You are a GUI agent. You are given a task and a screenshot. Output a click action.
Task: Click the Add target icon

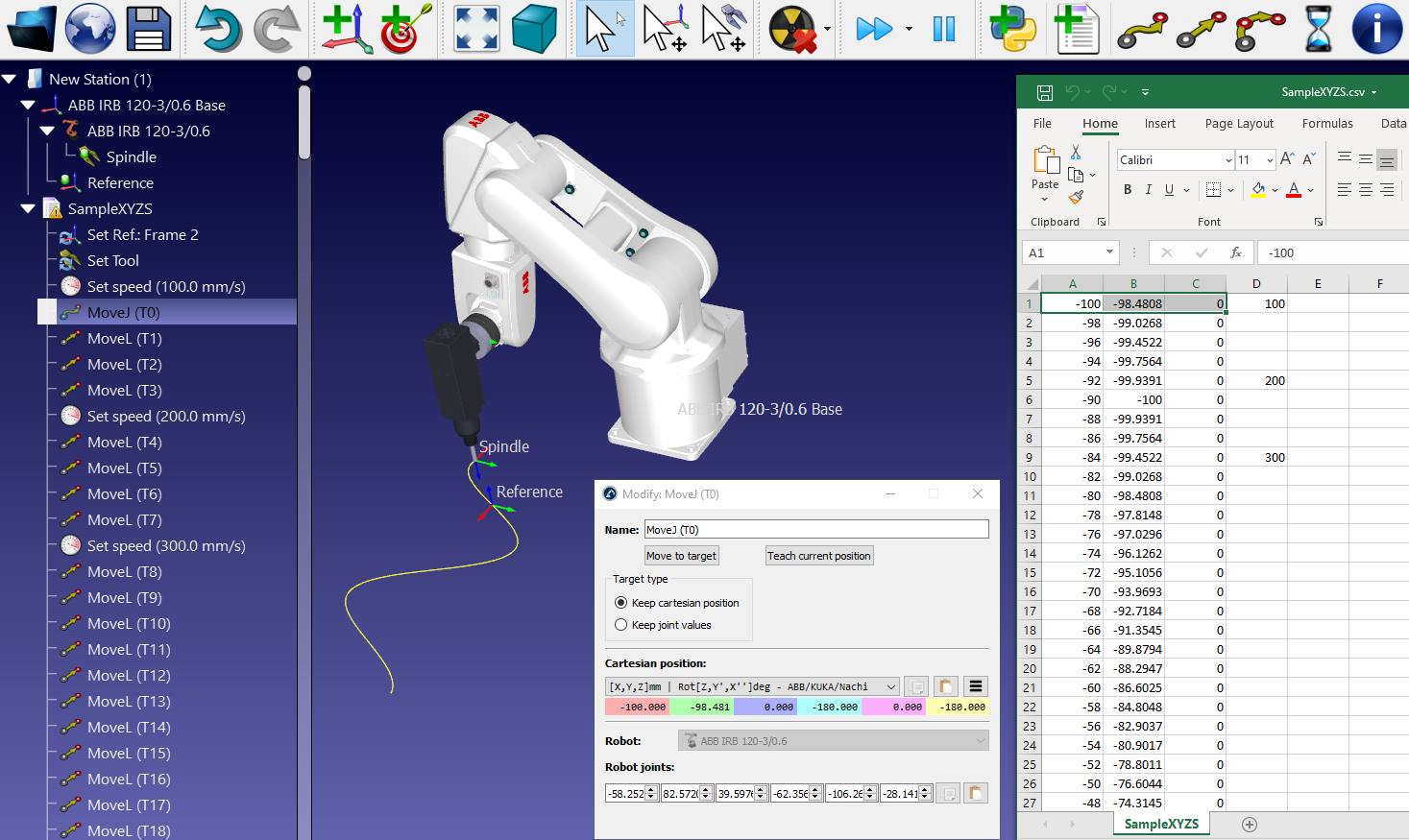(404, 28)
